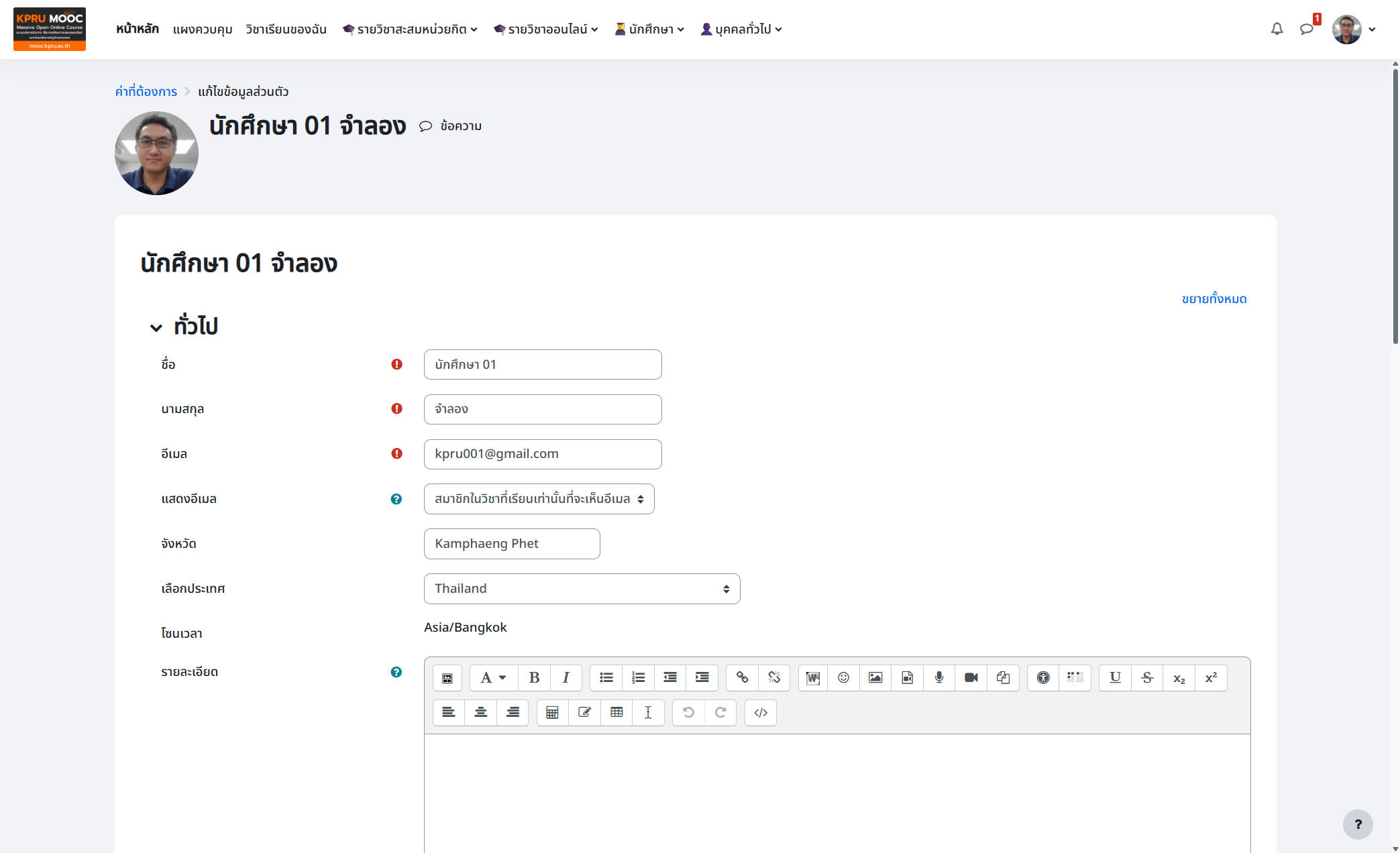Screen dimensions: 1400x853
Task: Collapse the ทั่วไป section
Action: tap(156, 327)
